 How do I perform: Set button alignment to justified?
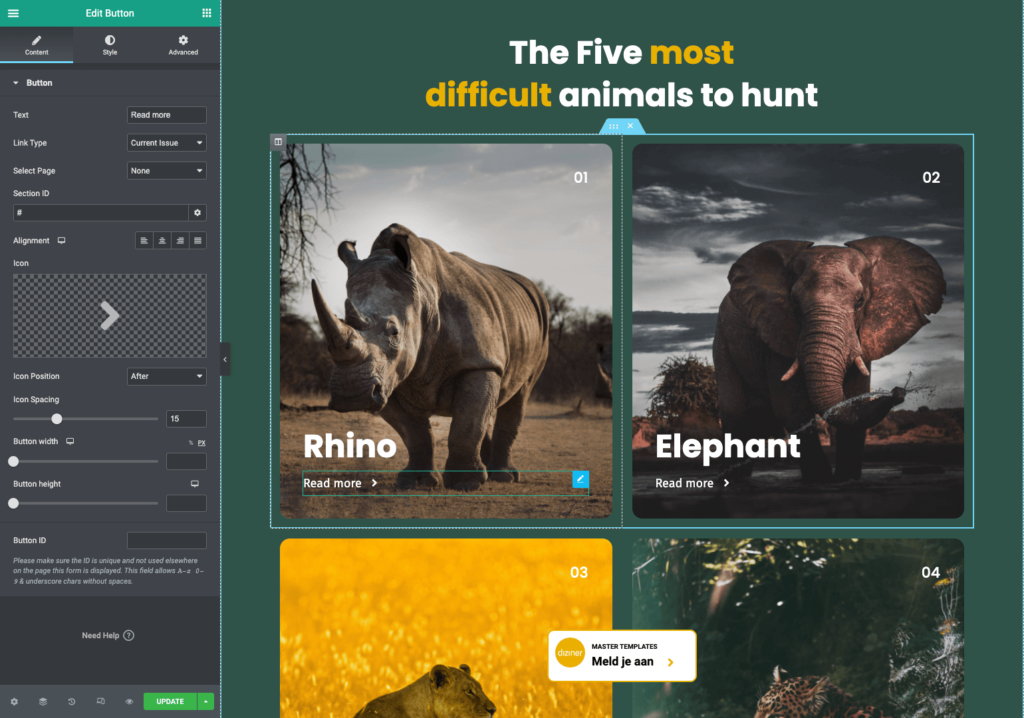point(198,241)
